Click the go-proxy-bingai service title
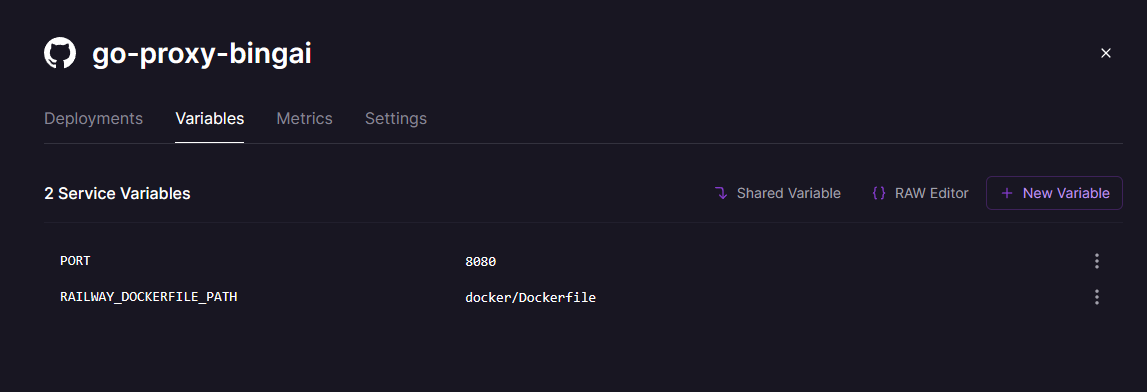This screenshot has height=392, width=1147. pos(202,55)
